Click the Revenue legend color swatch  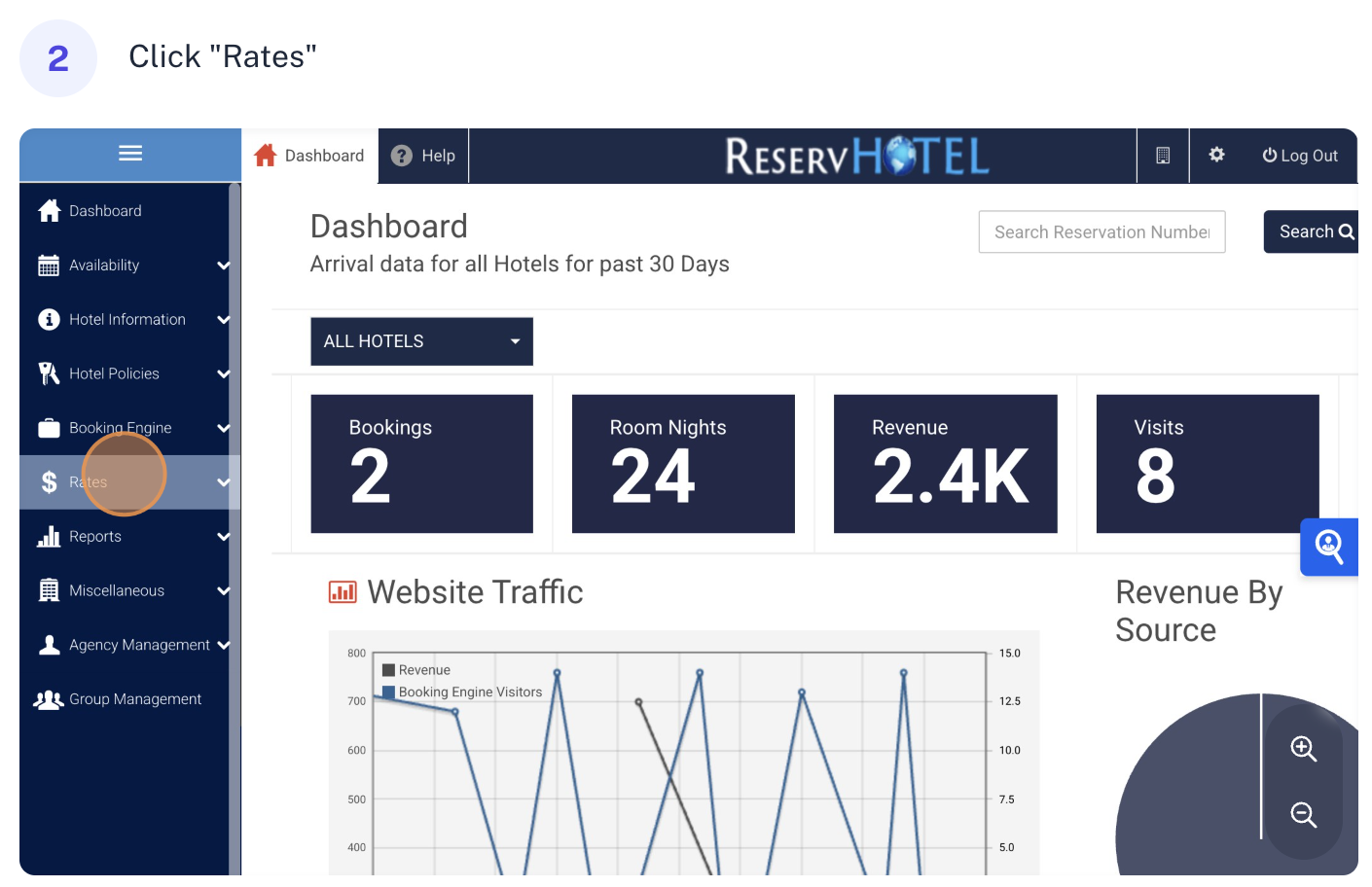click(x=388, y=670)
